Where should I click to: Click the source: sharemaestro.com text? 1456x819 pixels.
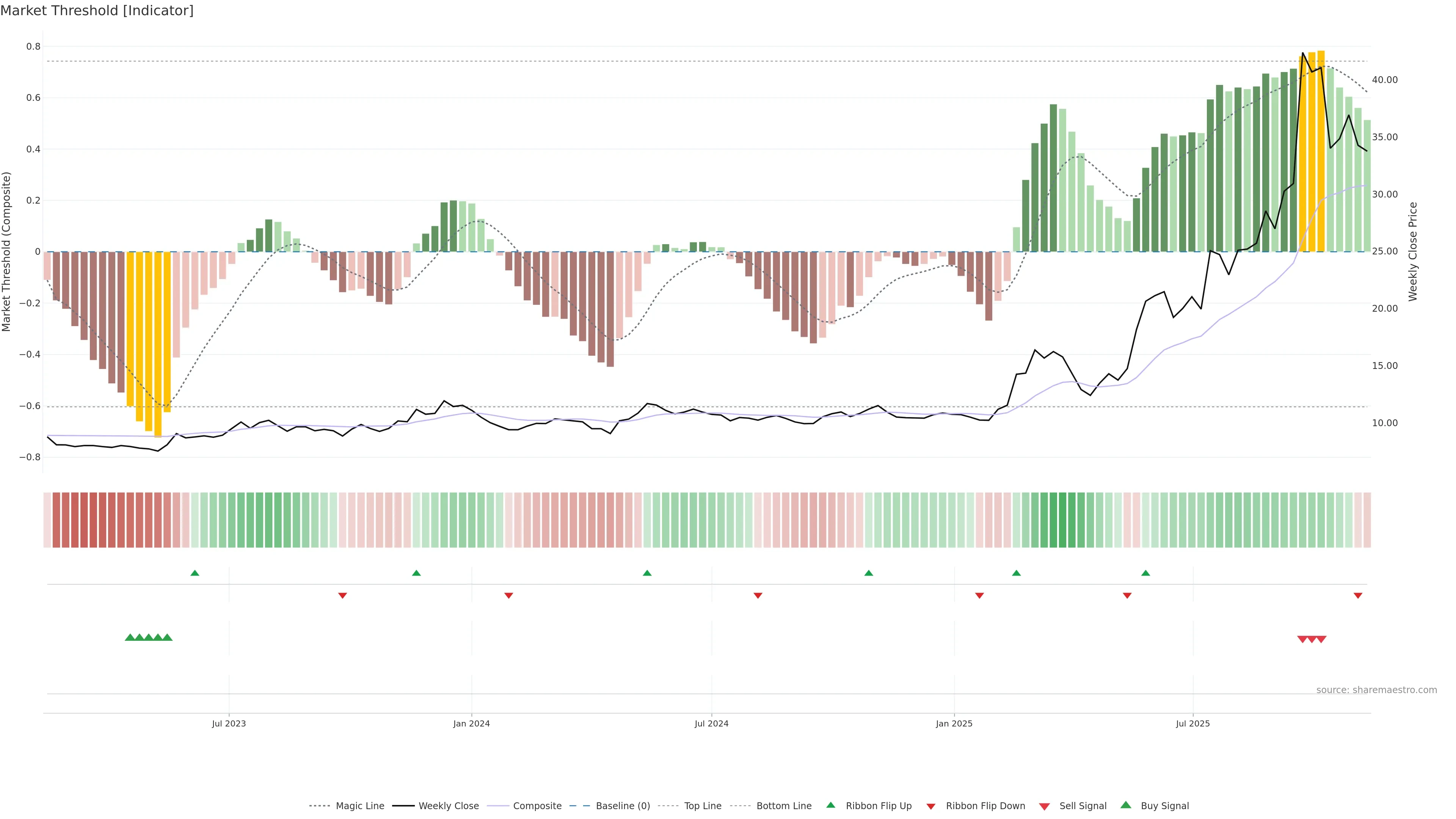click(x=1376, y=690)
